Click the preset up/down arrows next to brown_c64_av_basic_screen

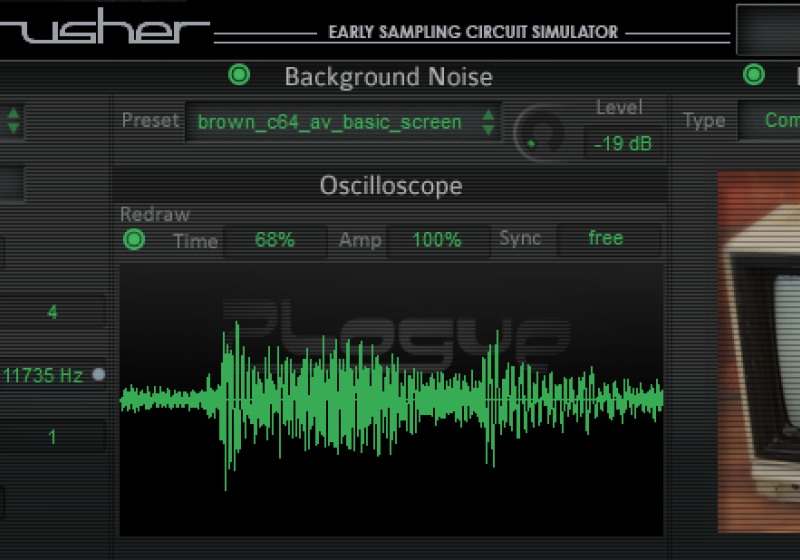488,122
